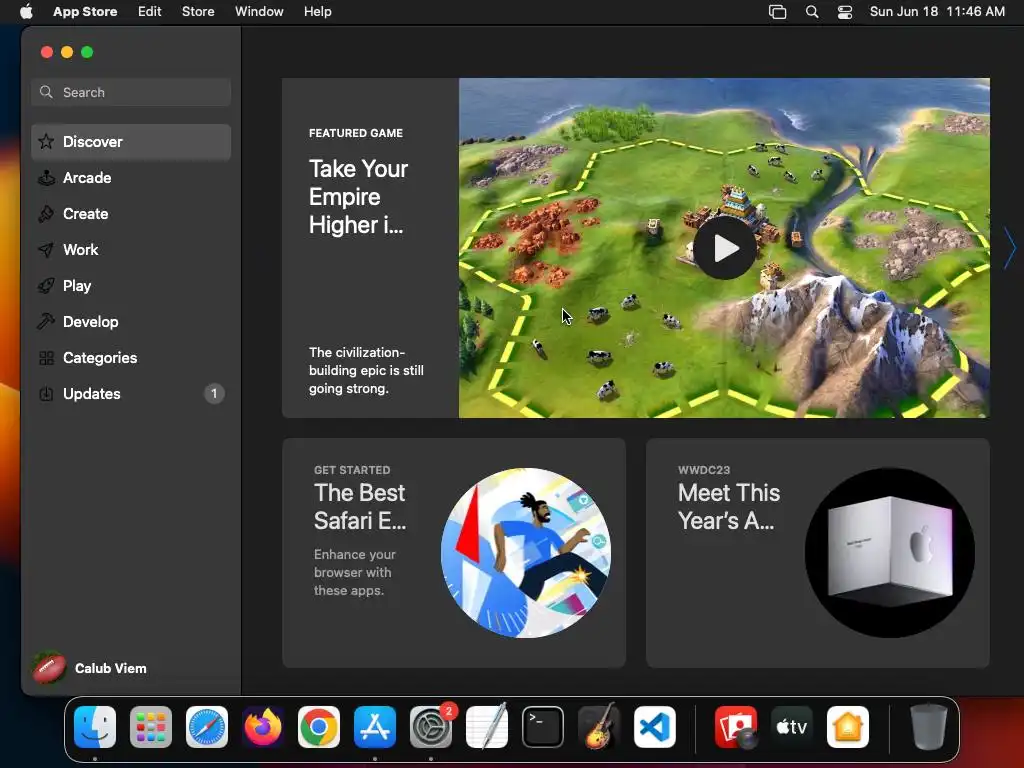Launch Safari from the Dock
The width and height of the screenshot is (1024, 768).
207,727
